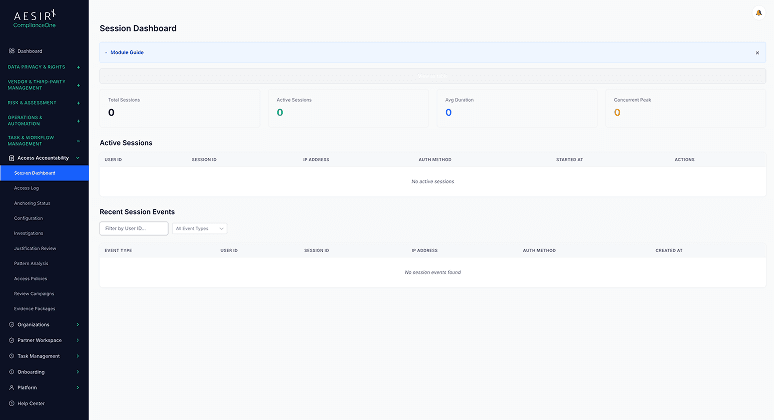The width and height of the screenshot is (774, 420).
Task: Toggle the Module Guide panel
Action: pyautogui.click(x=124, y=52)
